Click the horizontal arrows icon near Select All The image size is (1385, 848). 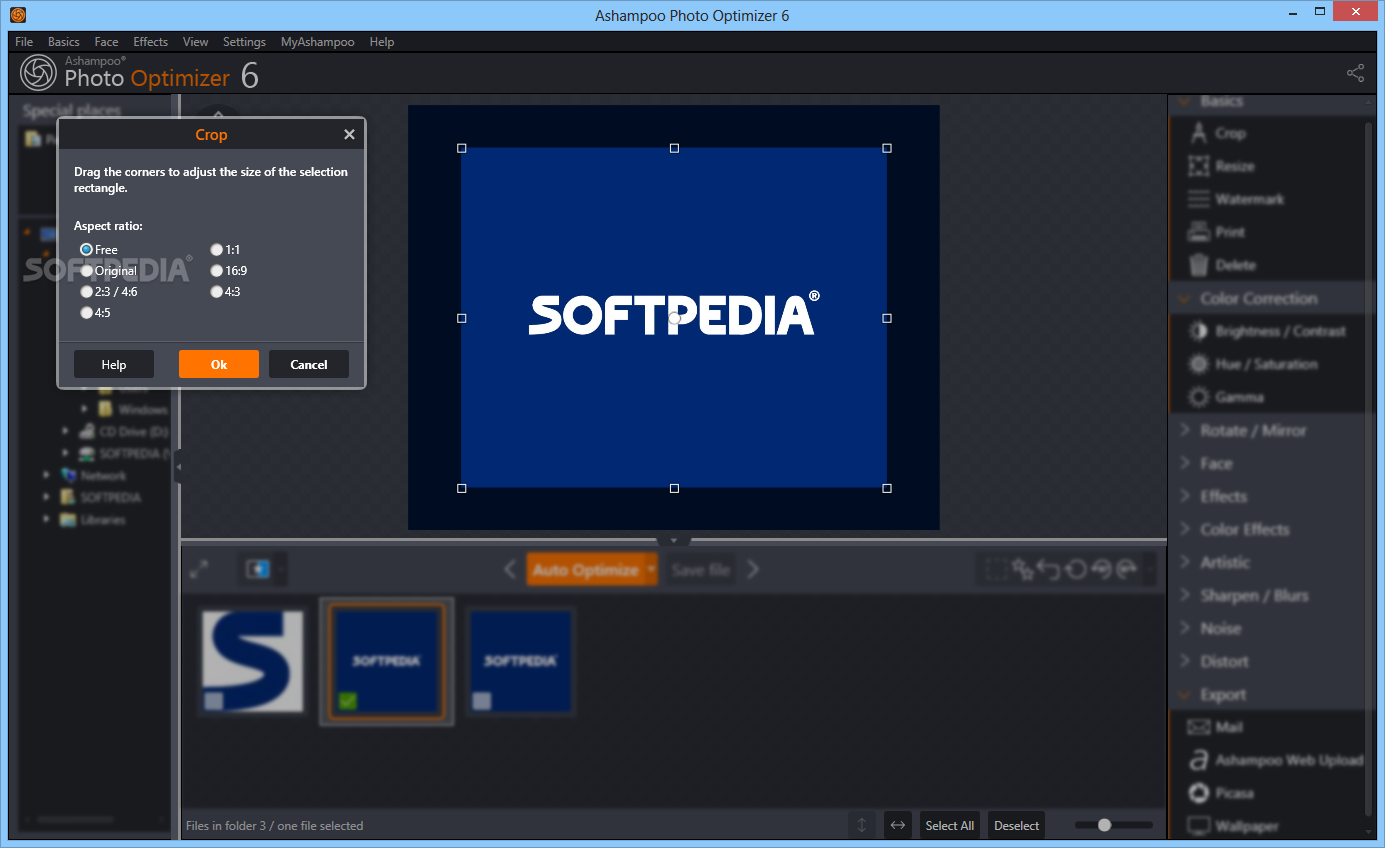898,825
